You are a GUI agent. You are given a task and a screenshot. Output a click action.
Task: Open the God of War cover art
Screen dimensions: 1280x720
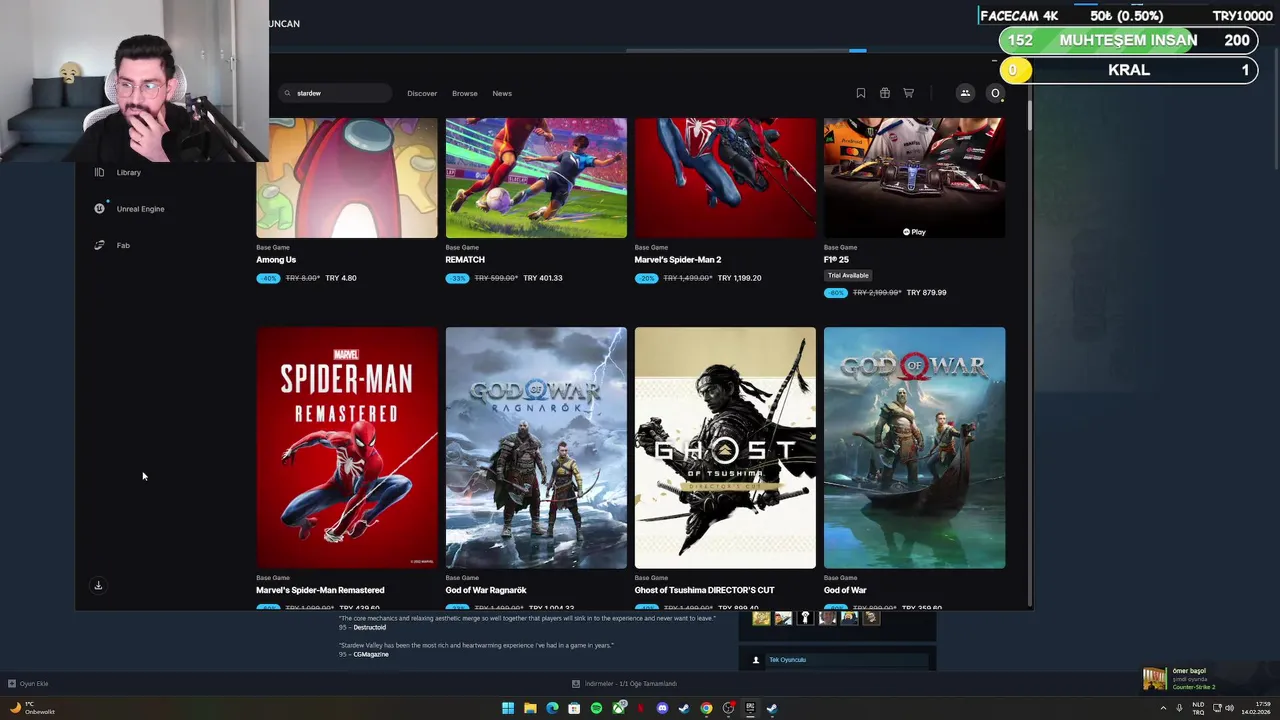(x=914, y=448)
